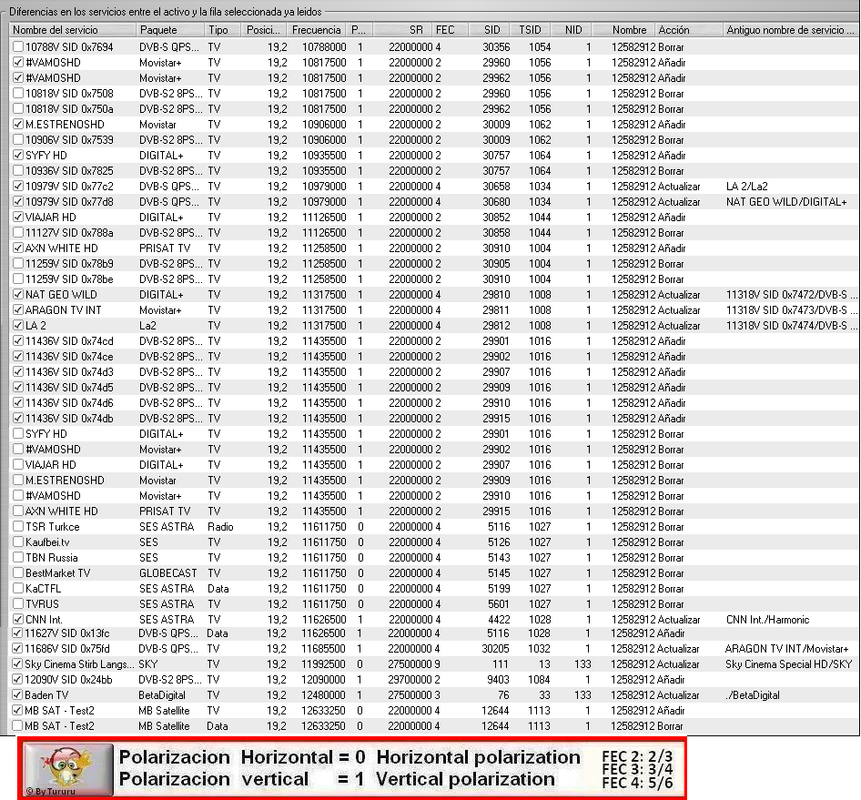Select frequency value 10788000
861x800 pixels.
coord(324,47)
